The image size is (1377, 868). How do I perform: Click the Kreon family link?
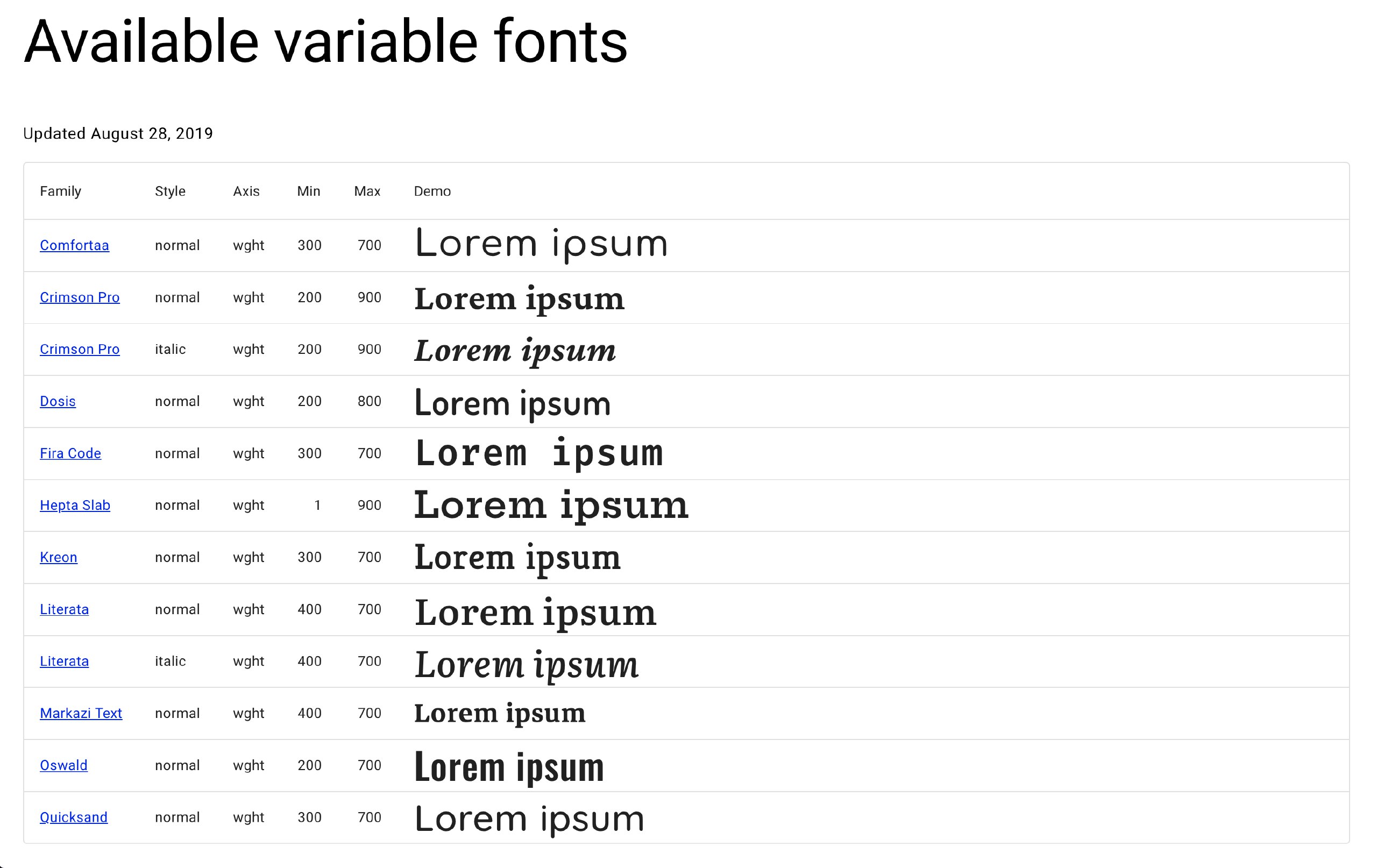(x=58, y=558)
